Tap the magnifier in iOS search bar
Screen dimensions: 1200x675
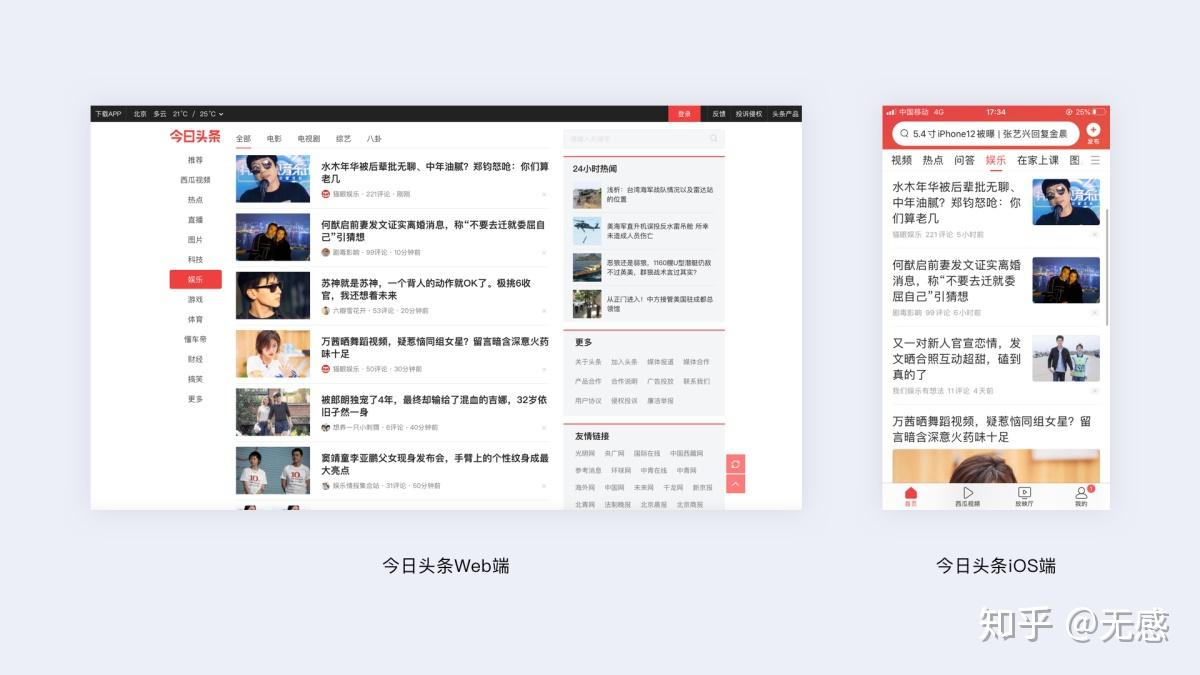(x=904, y=134)
